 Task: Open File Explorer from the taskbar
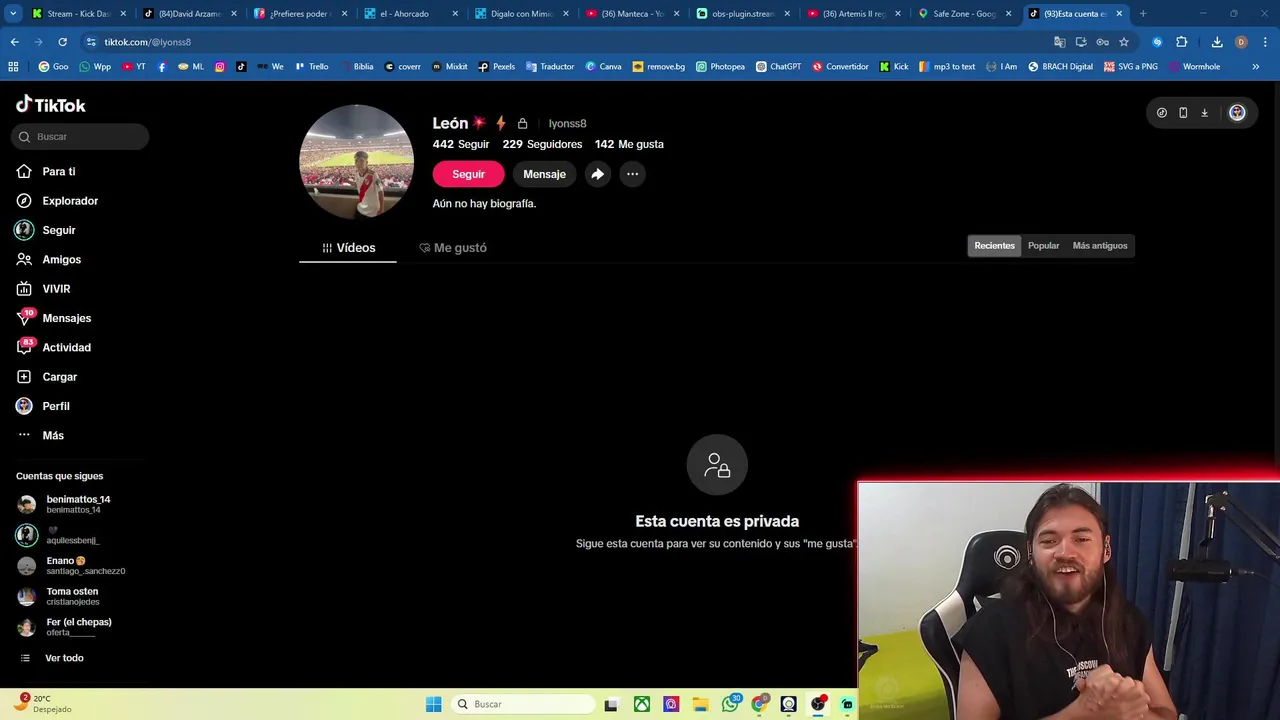pyautogui.click(x=700, y=704)
